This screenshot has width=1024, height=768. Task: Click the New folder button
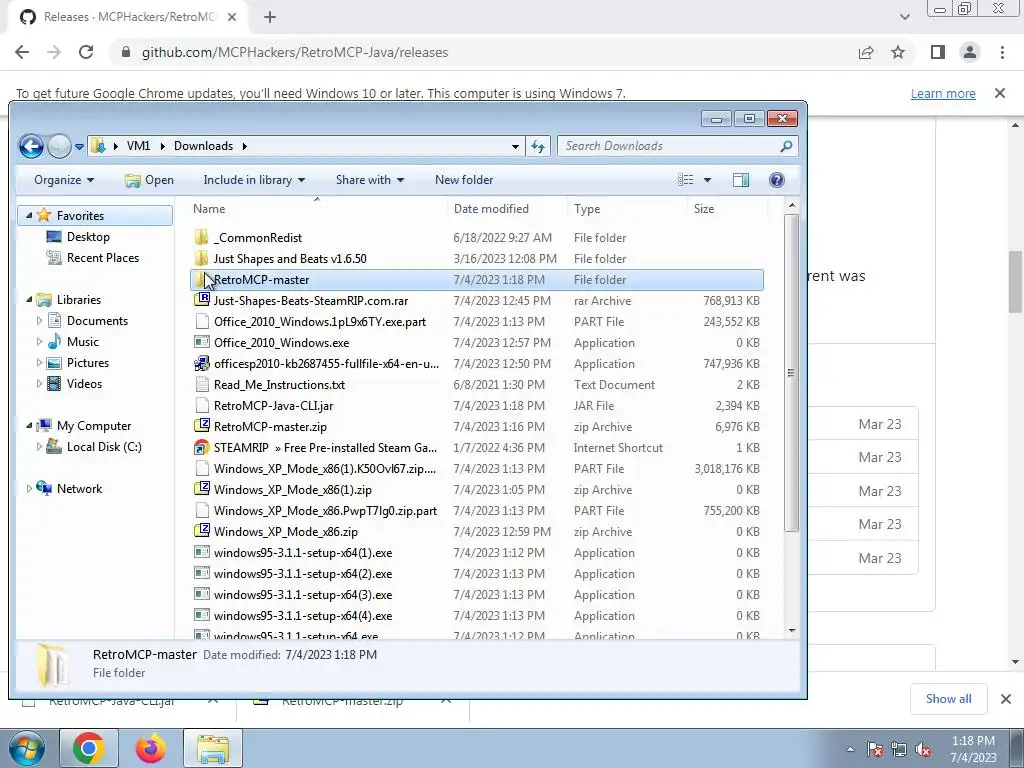tap(464, 180)
